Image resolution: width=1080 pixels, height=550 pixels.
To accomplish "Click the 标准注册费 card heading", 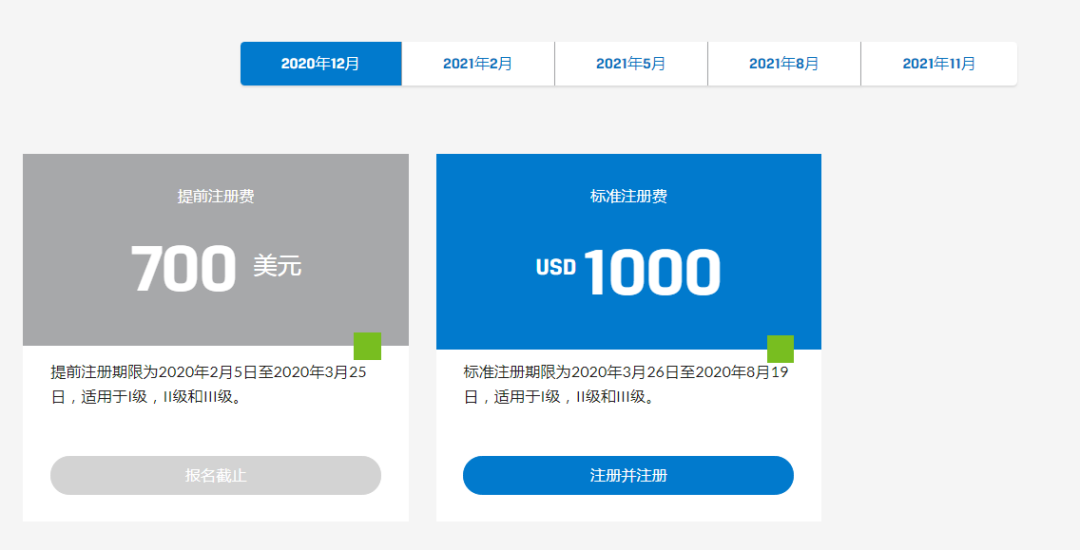I will coord(628,196).
